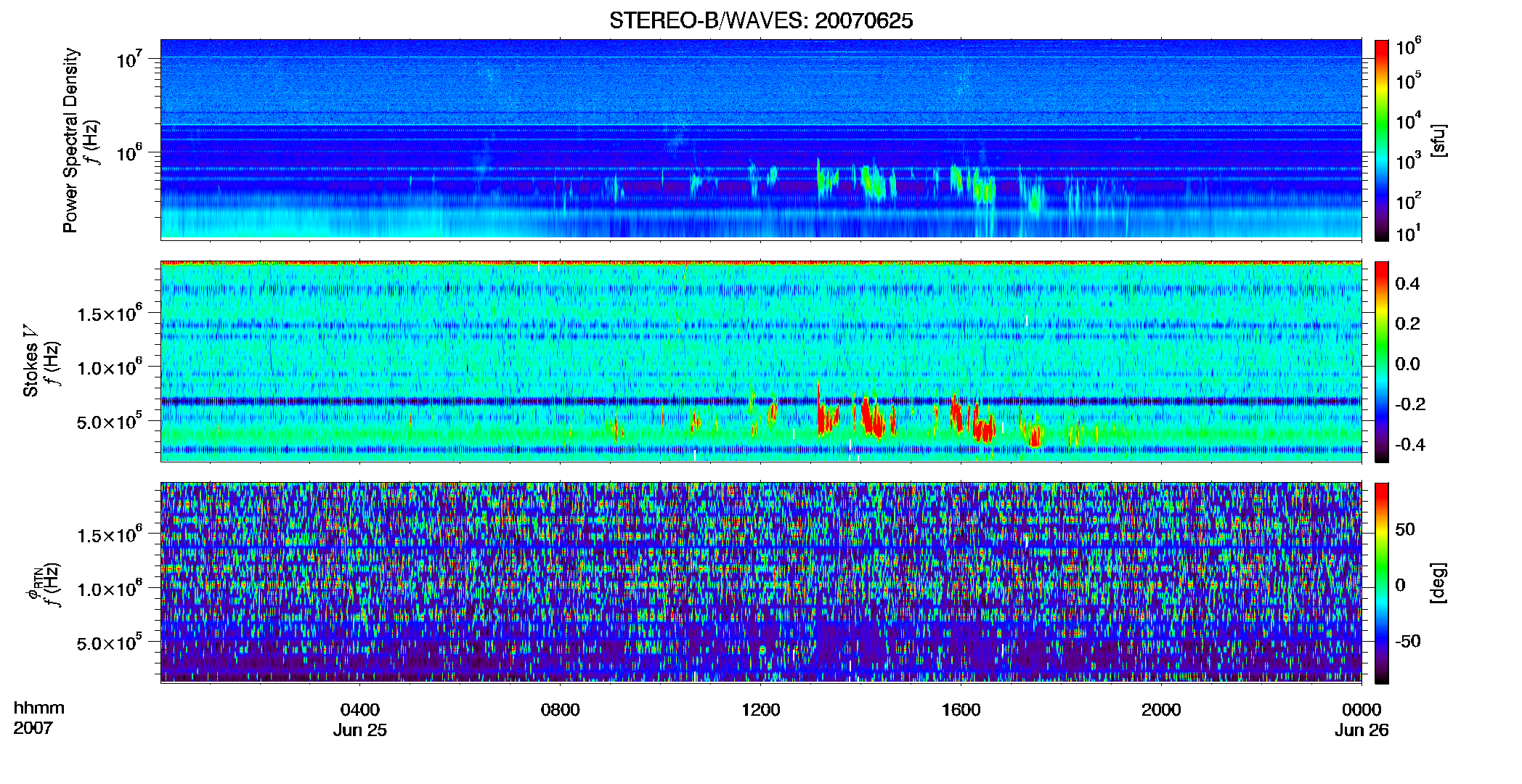Viewport: 1522px width, 784px height.
Task: Click the Power Spectral Density spectrogram panel
Action: point(761,139)
